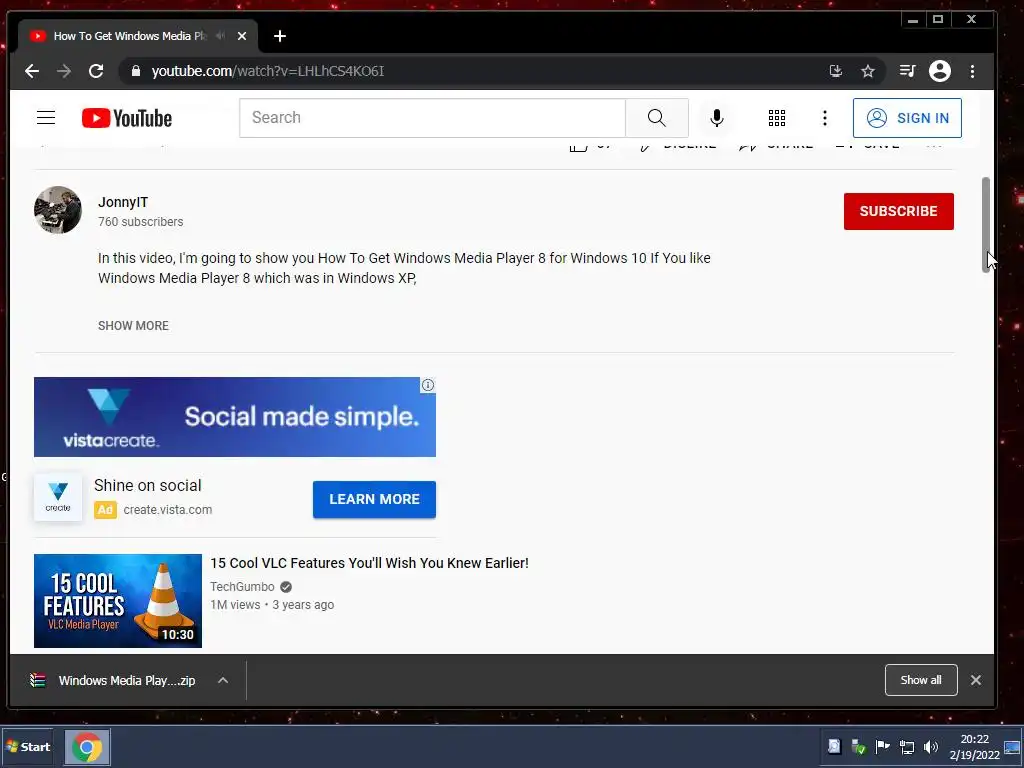Image resolution: width=1024 pixels, height=768 pixels.
Task: Reload the YouTube page
Action: click(96, 71)
